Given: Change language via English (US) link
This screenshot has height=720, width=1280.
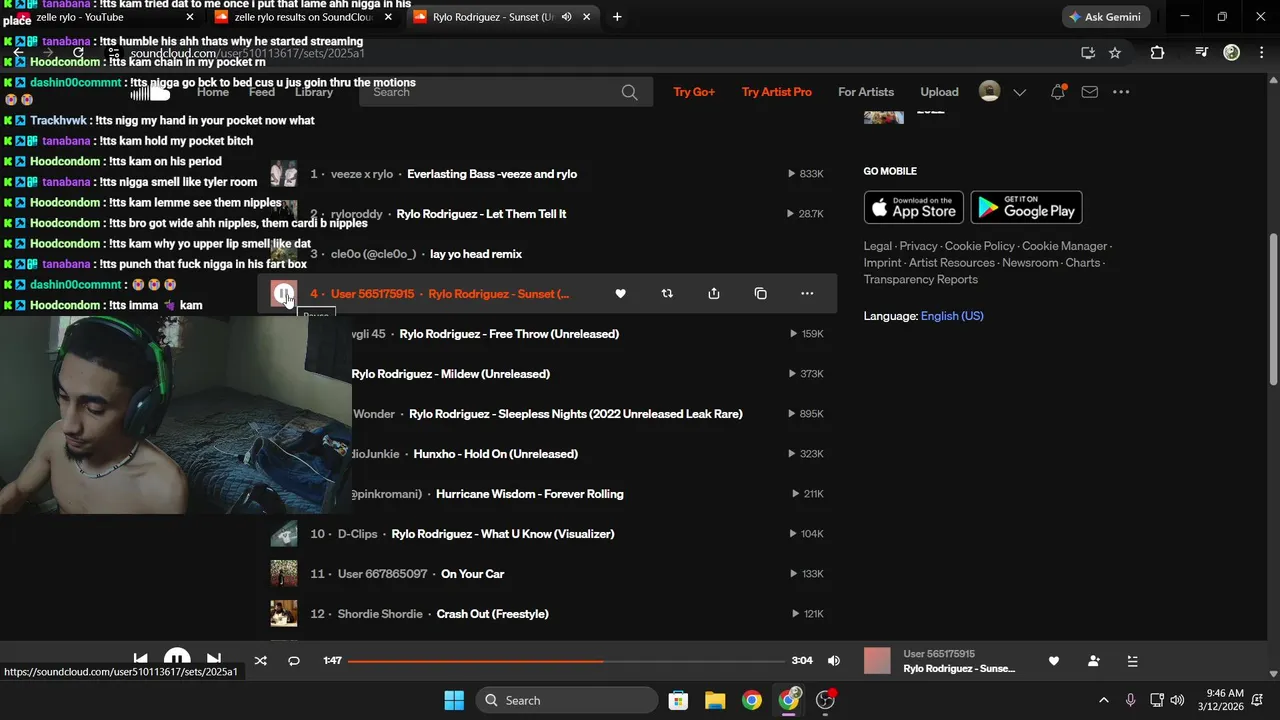Looking at the screenshot, I should coord(952,316).
